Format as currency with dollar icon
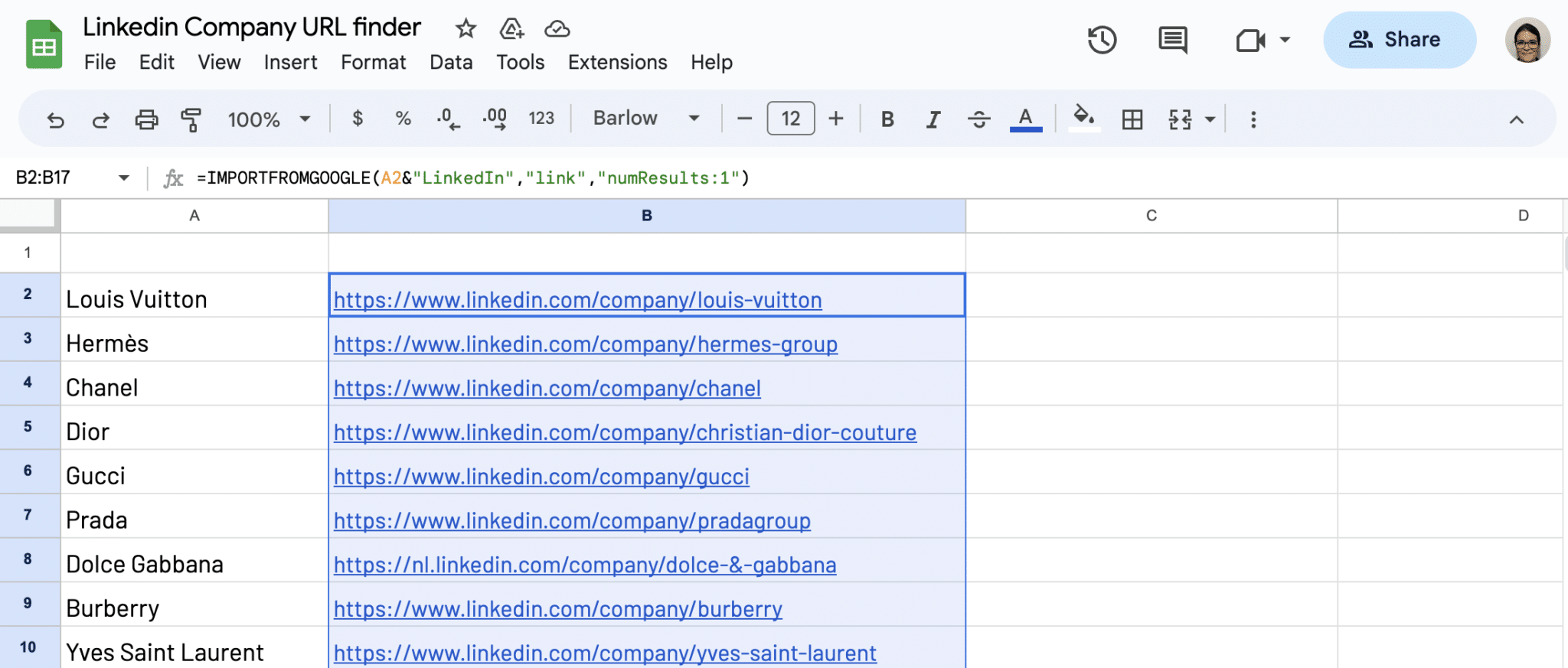Screen dimensions: 1568x668 [358, 119]
